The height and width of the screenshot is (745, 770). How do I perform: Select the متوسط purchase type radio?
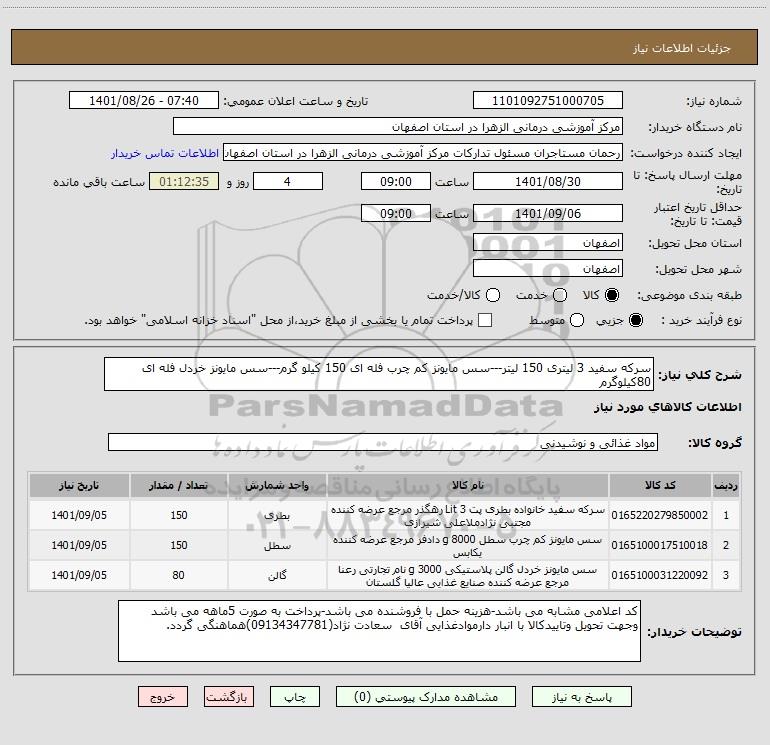(x=577, y=320)
